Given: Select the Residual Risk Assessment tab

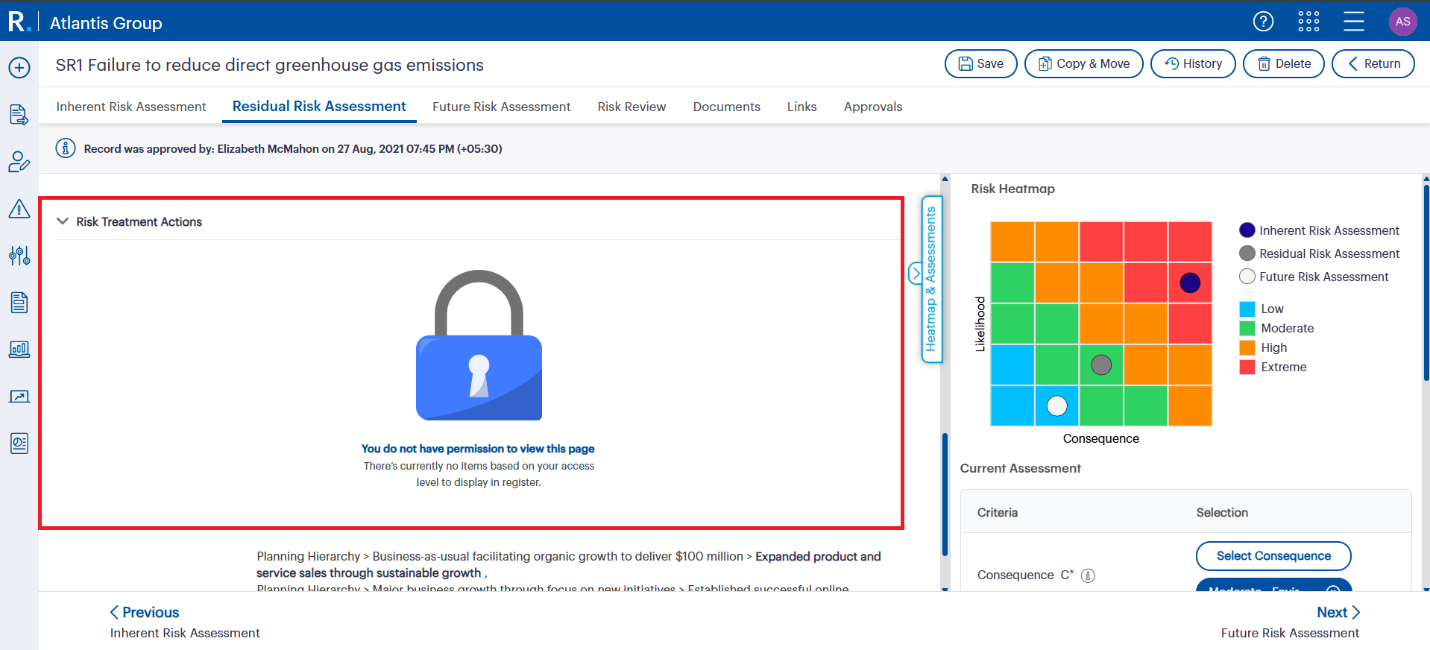Looking at the screenshot, I should (319, 106).
